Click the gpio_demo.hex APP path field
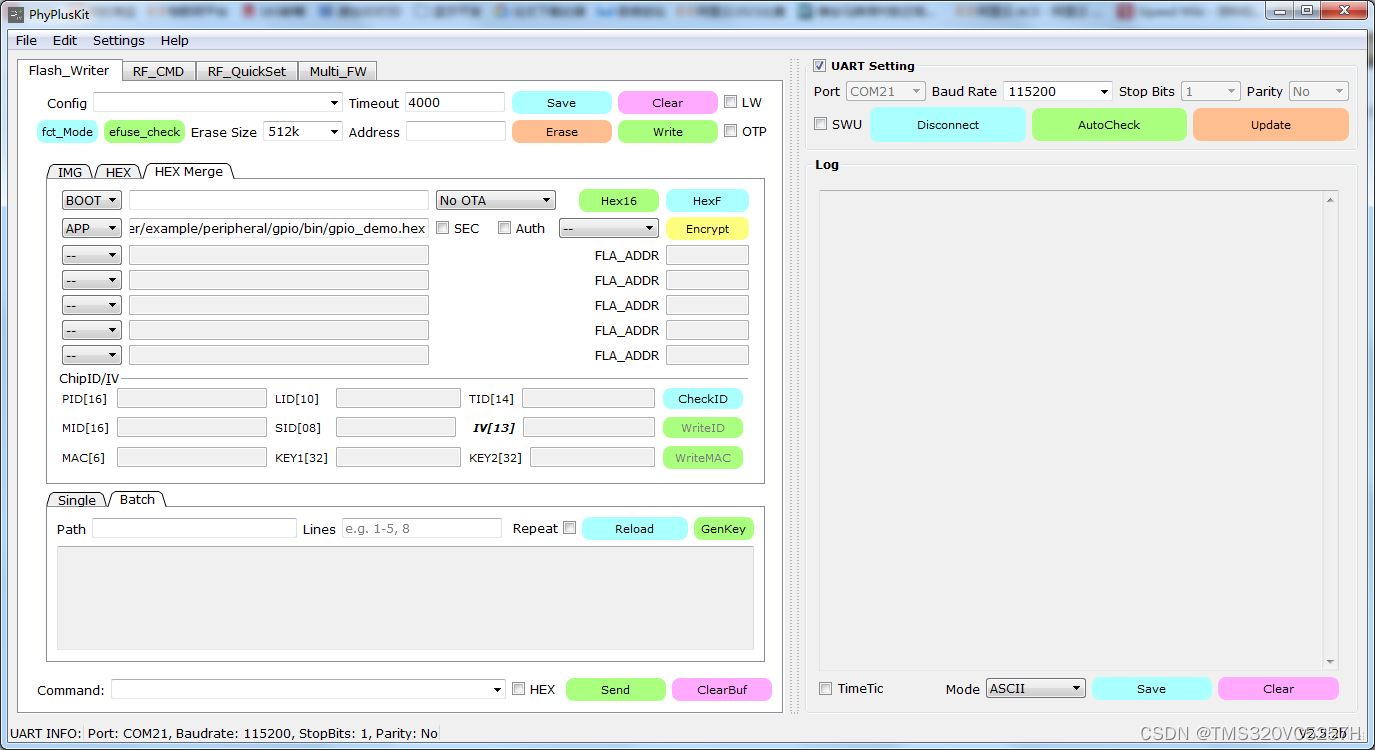The height and width of the screenshot is (750, 1375). (x=279, y=228)
